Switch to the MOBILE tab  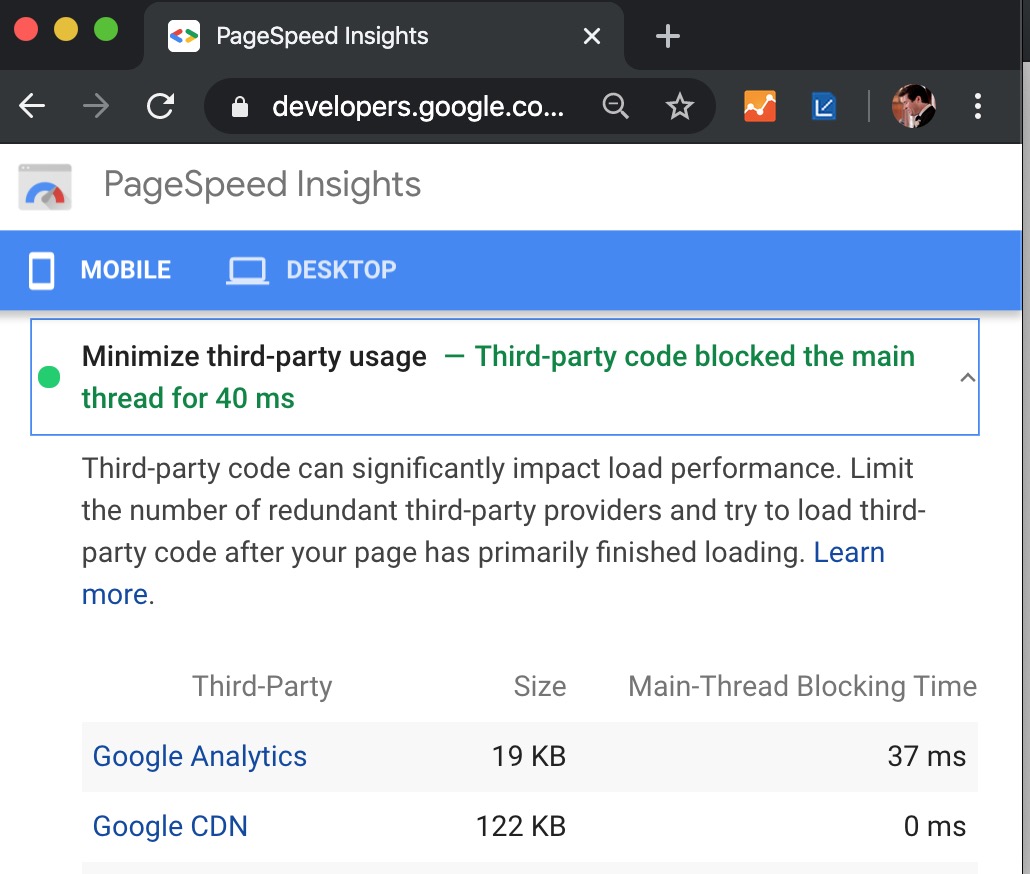(100, 270)
